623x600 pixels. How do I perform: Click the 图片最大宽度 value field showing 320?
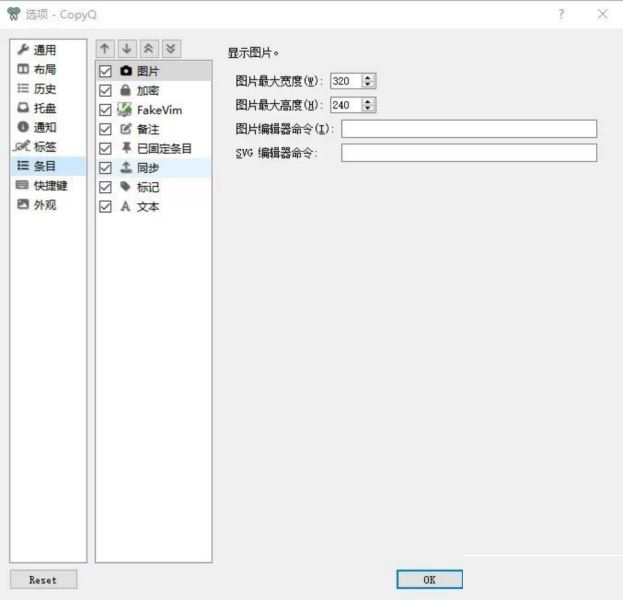[346, 81]
